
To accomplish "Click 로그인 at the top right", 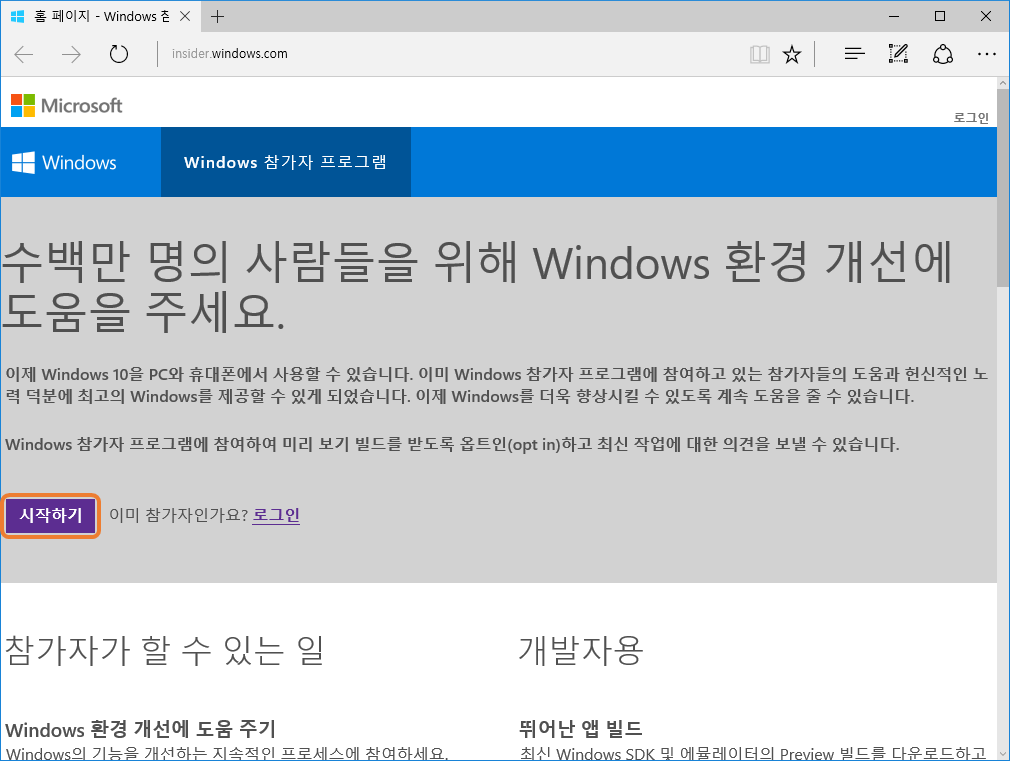I will 969,117.
